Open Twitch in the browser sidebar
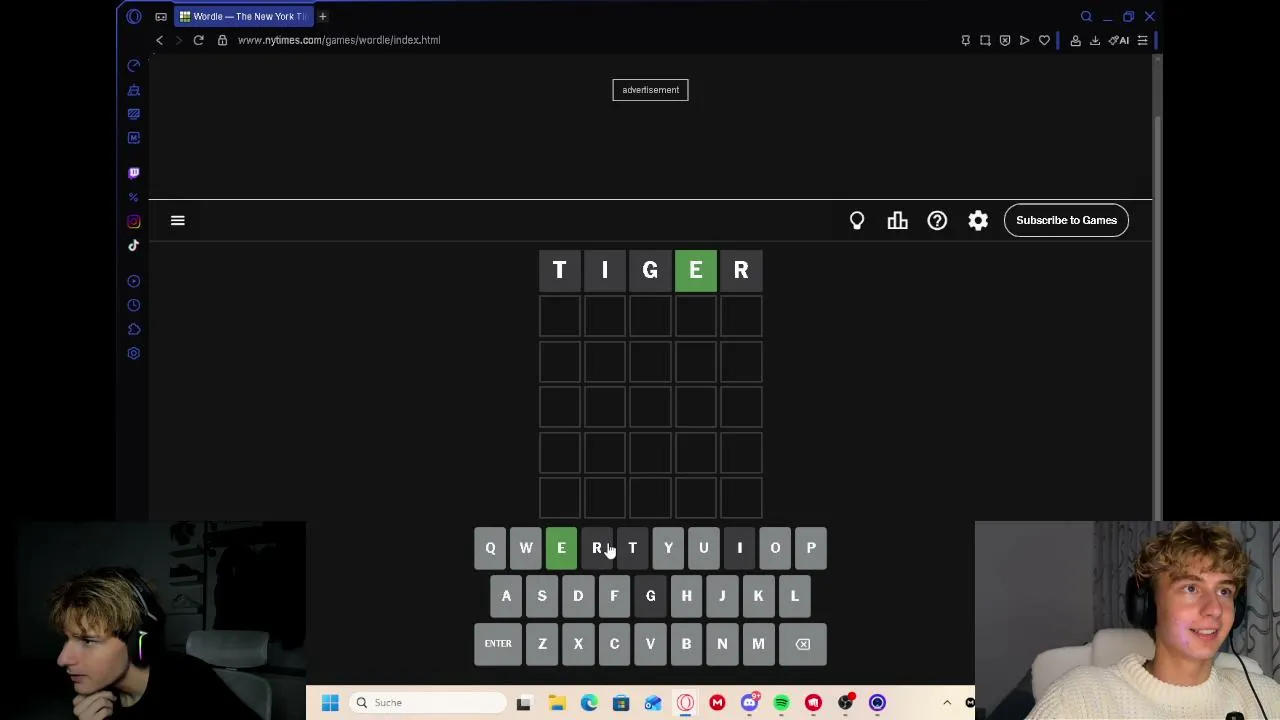1280x720 pixels. pos(134,173)
